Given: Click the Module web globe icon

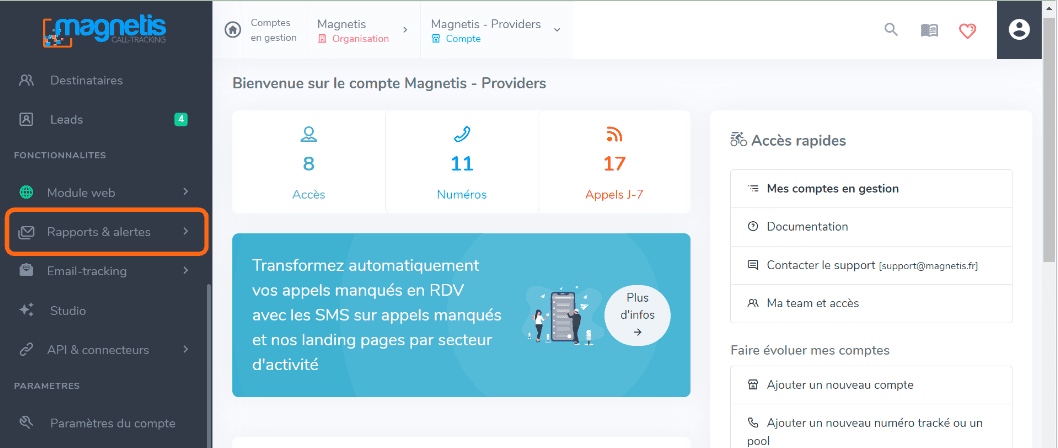Looking at the screenshot, I should tap(26, 192).
